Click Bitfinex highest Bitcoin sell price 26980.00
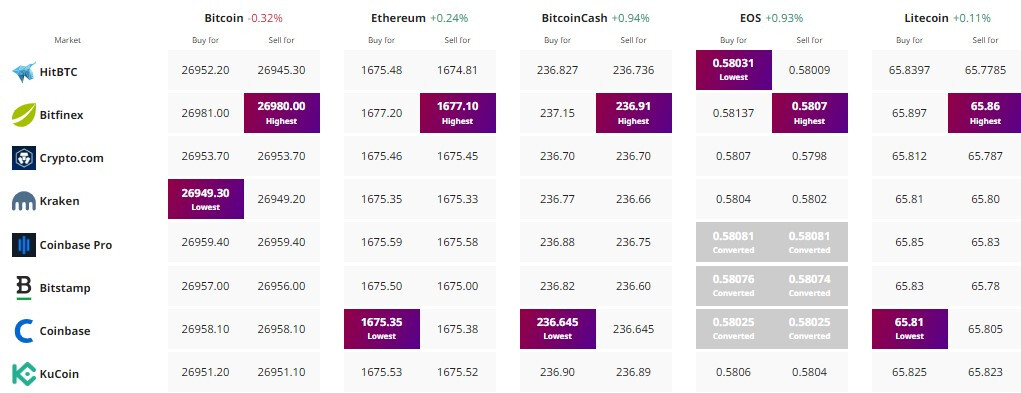 pyautogui.click(x=282, y=113)
